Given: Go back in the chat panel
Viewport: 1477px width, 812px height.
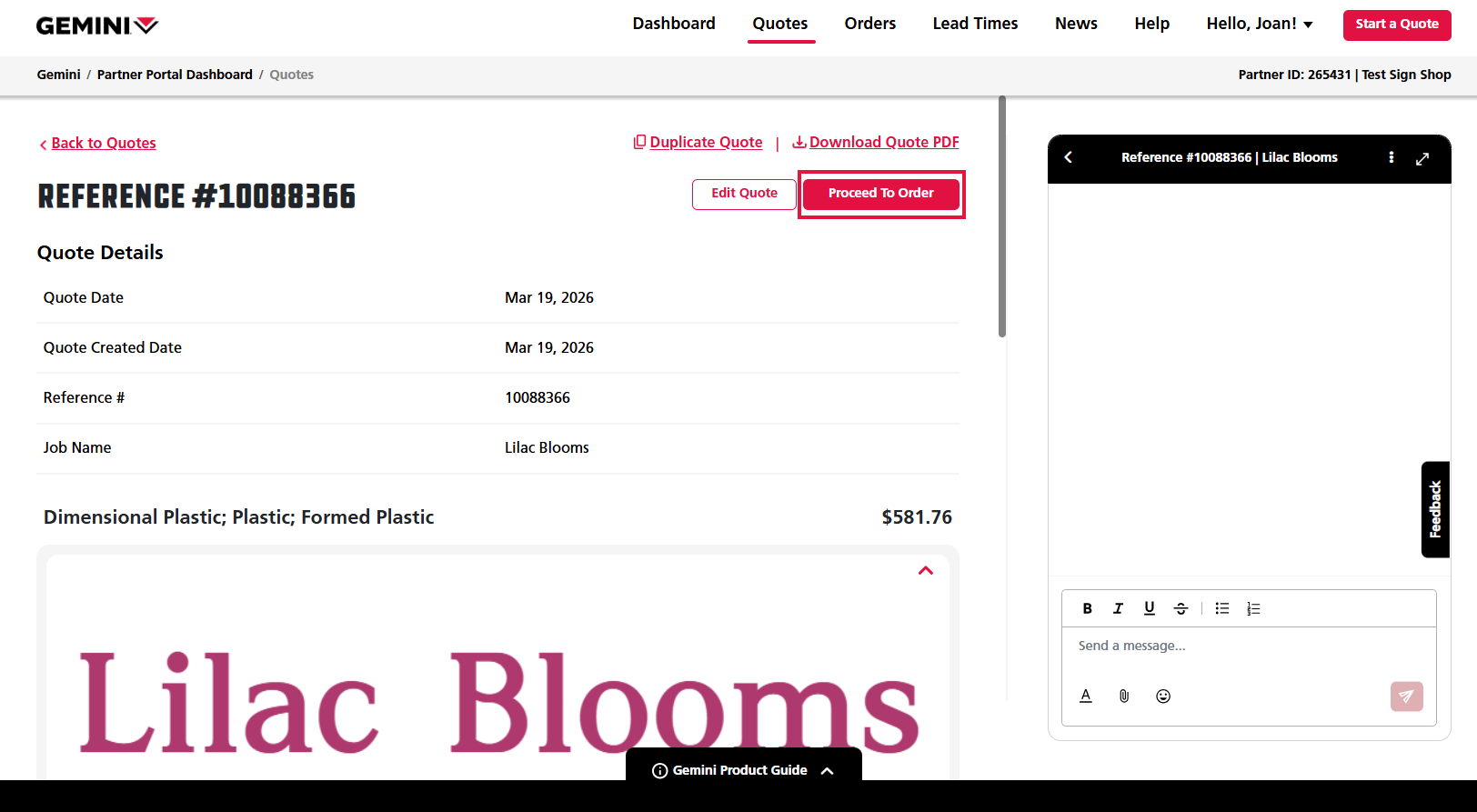Looking at the screenshot, I should pyautogui.click(x=1069, y=157).
